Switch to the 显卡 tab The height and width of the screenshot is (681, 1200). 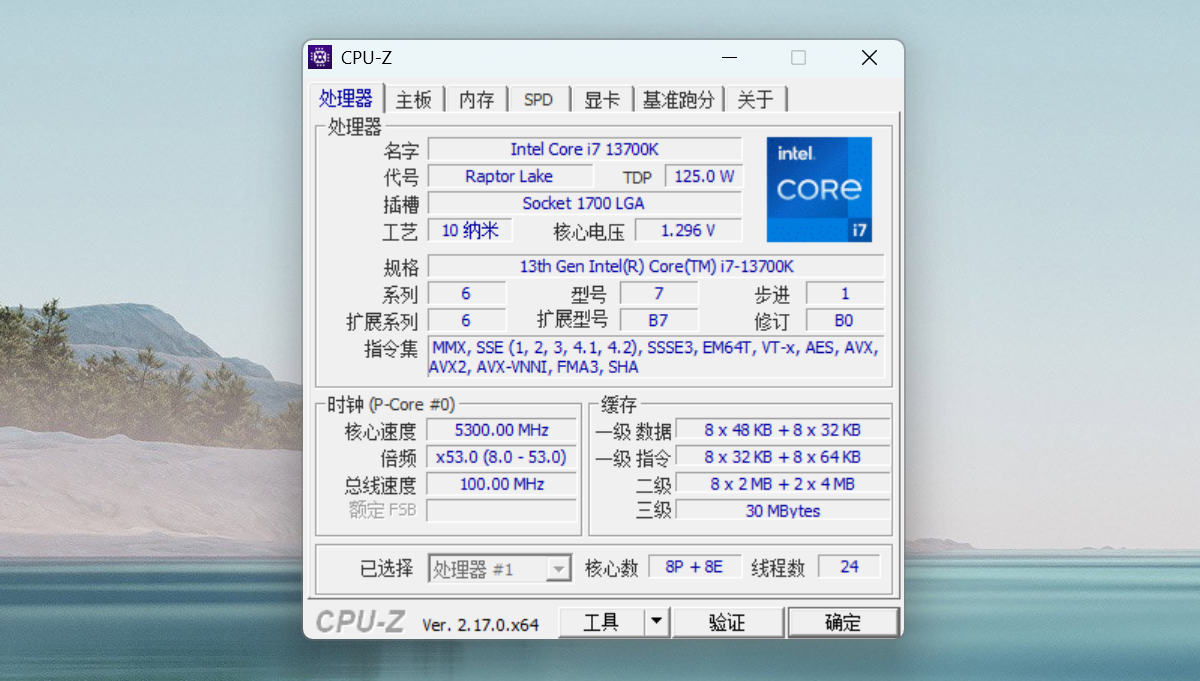pos(601,100)
